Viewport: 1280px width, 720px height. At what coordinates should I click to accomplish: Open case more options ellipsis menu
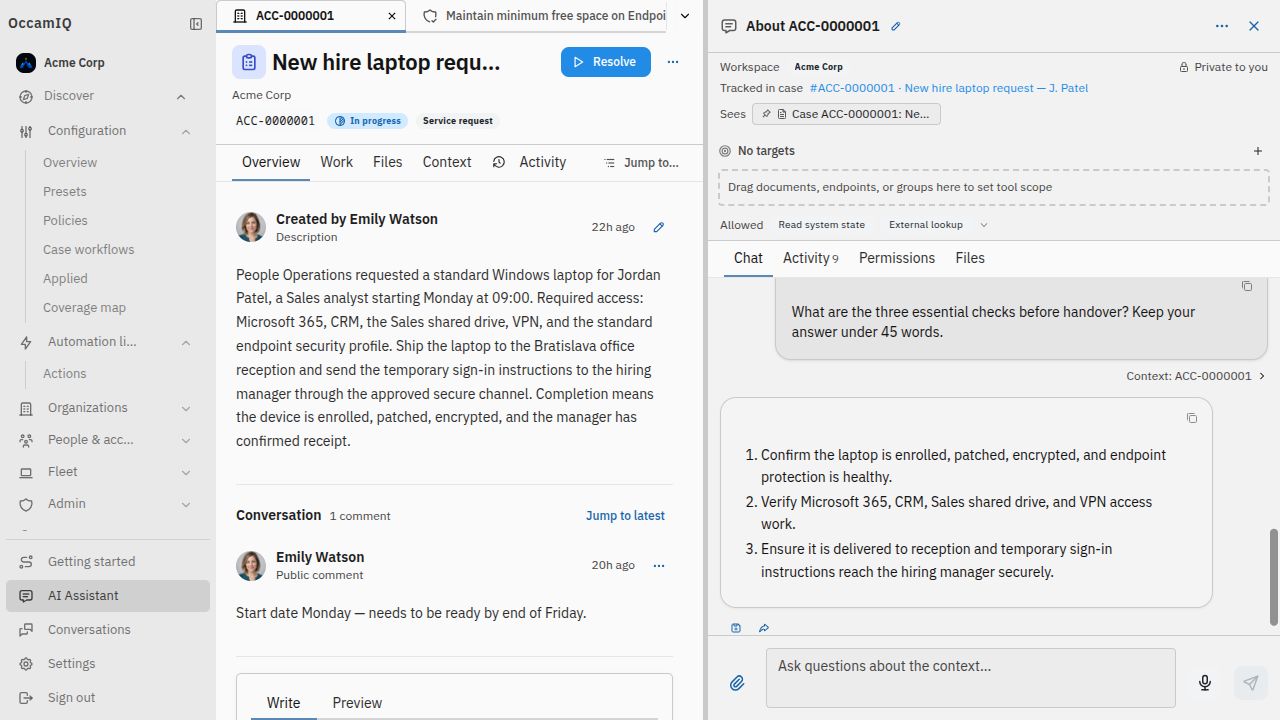(x=673, y=62)
